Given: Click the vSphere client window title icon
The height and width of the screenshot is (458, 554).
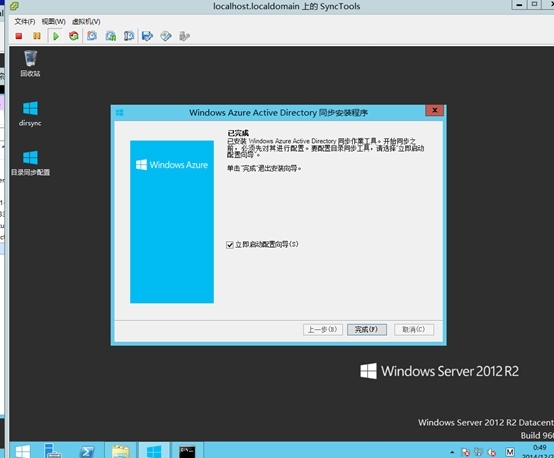Looking at the screenshot, I should 14,6.
